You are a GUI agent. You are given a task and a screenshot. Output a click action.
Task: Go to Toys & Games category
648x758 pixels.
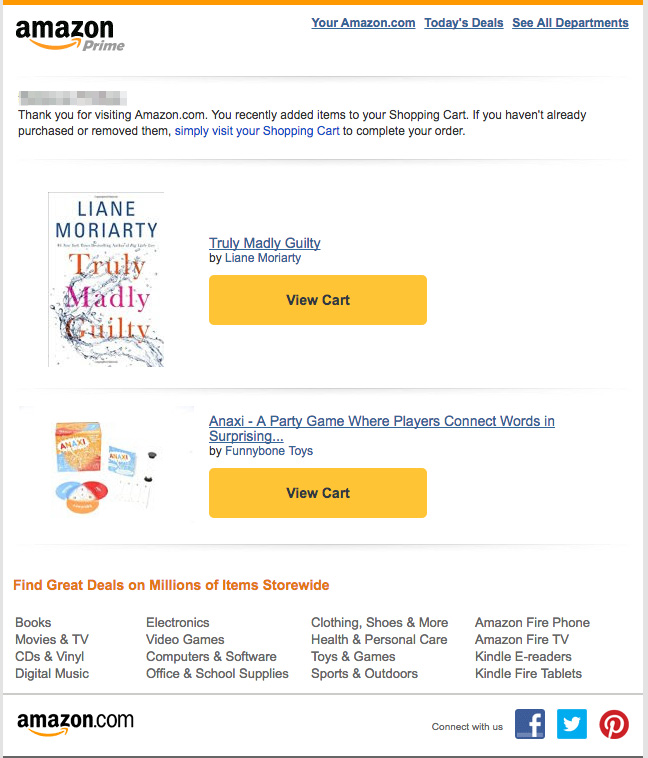click(353, 656)
